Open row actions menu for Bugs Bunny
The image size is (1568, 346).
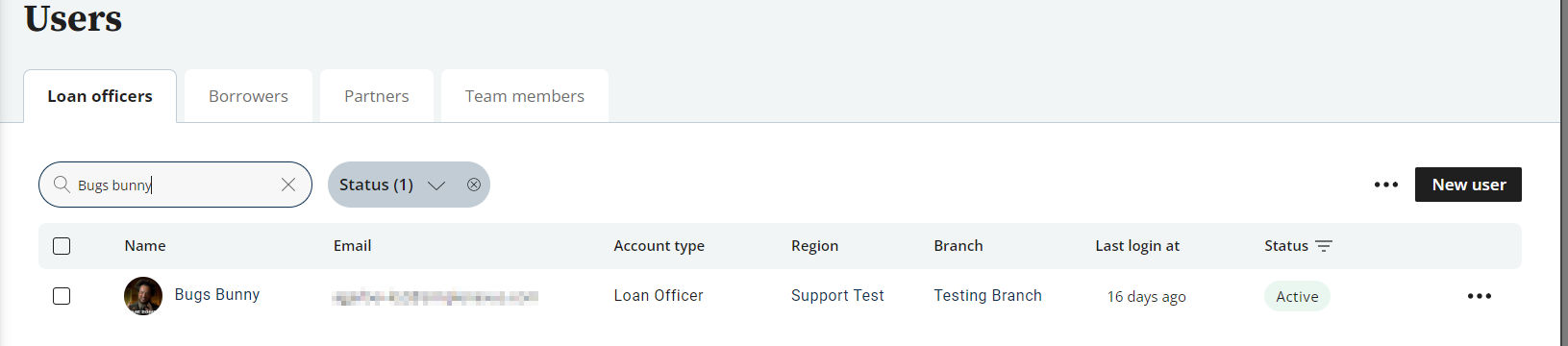[1480, 296]
